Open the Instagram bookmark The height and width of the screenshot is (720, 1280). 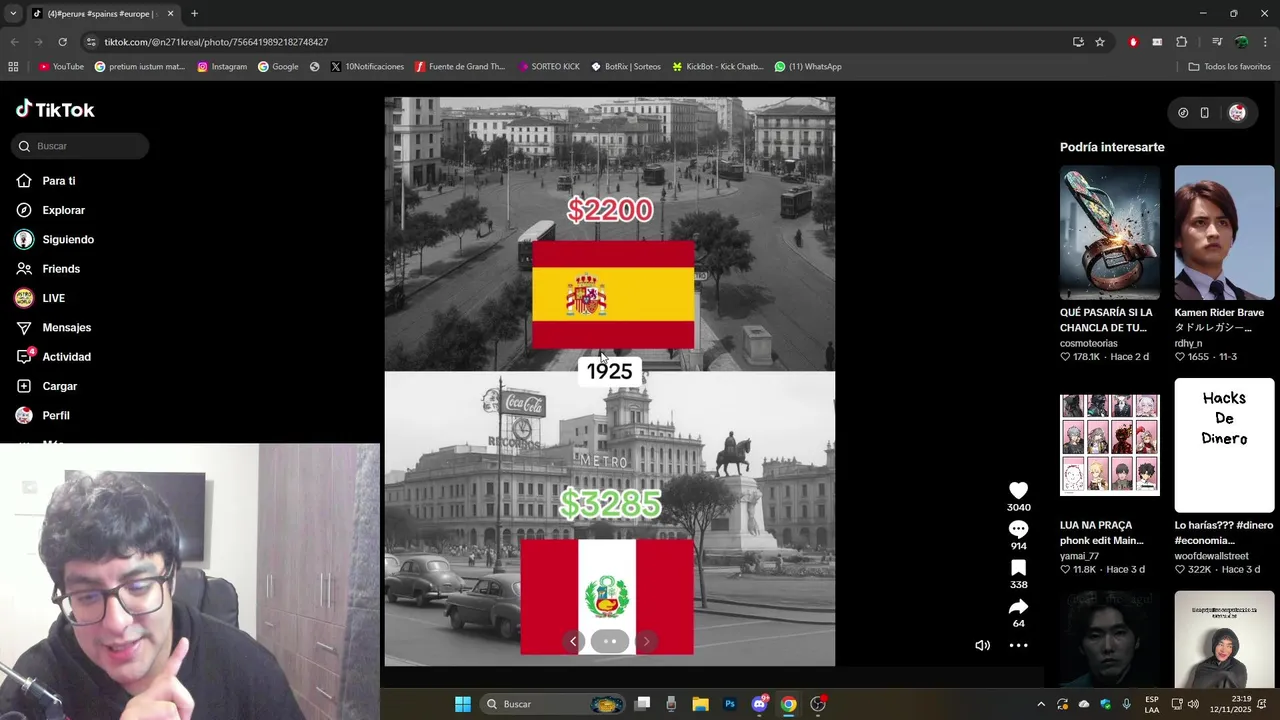(x=222, y=67)
